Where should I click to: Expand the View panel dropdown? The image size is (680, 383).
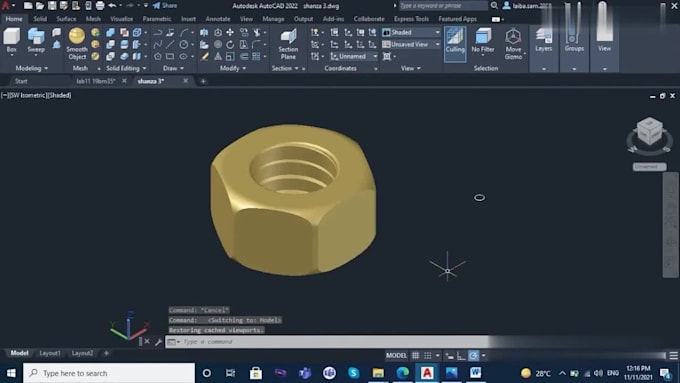[411, 68]
